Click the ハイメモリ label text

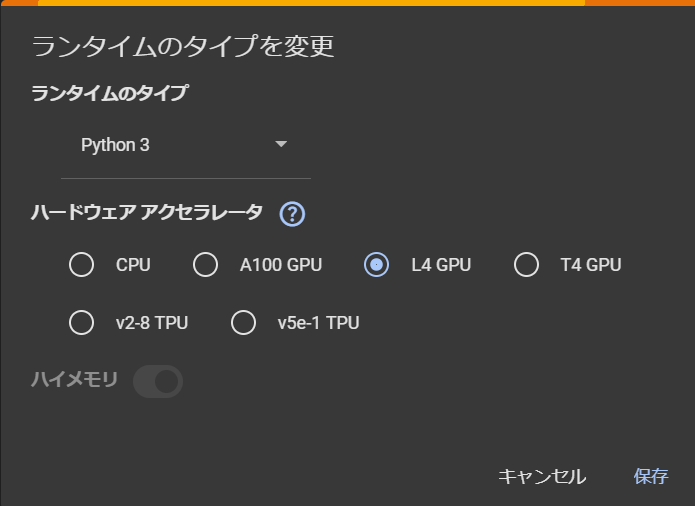click(75, 380)
